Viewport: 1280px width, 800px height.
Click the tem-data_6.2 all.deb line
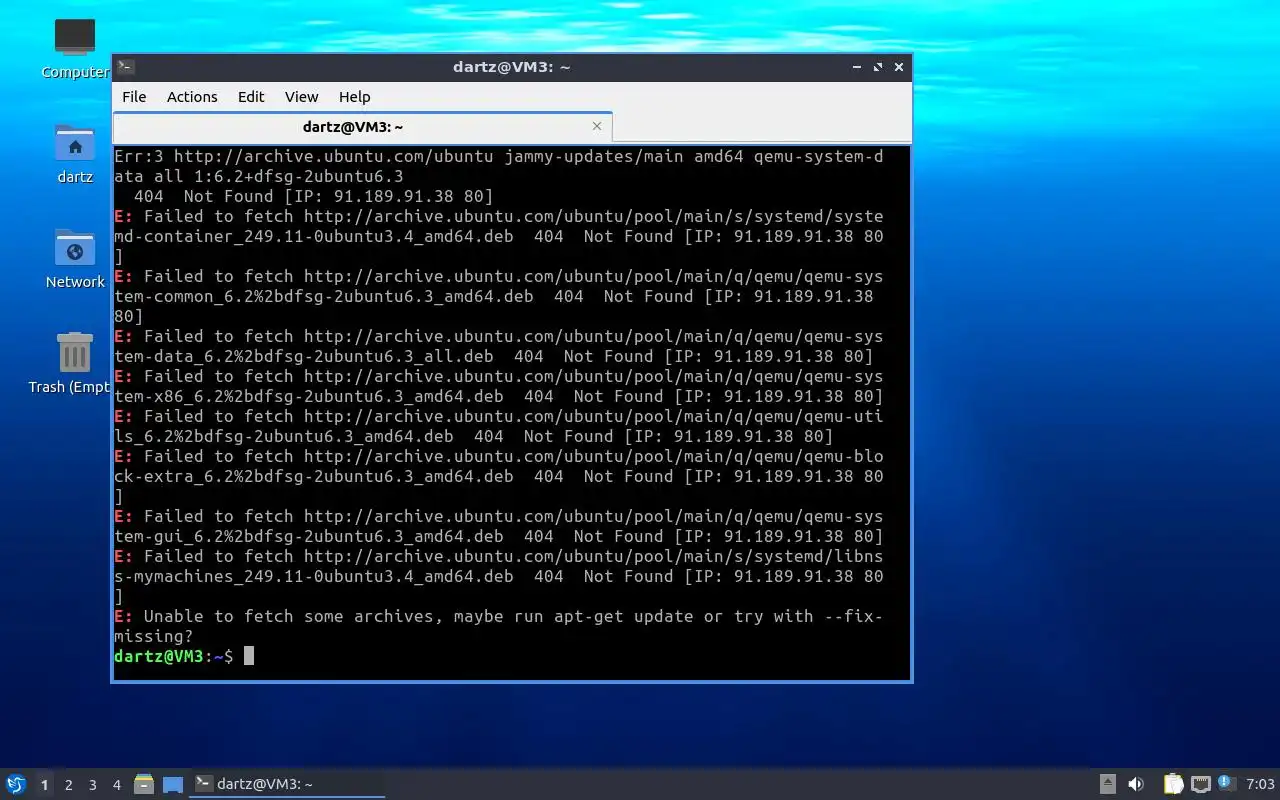493,356
